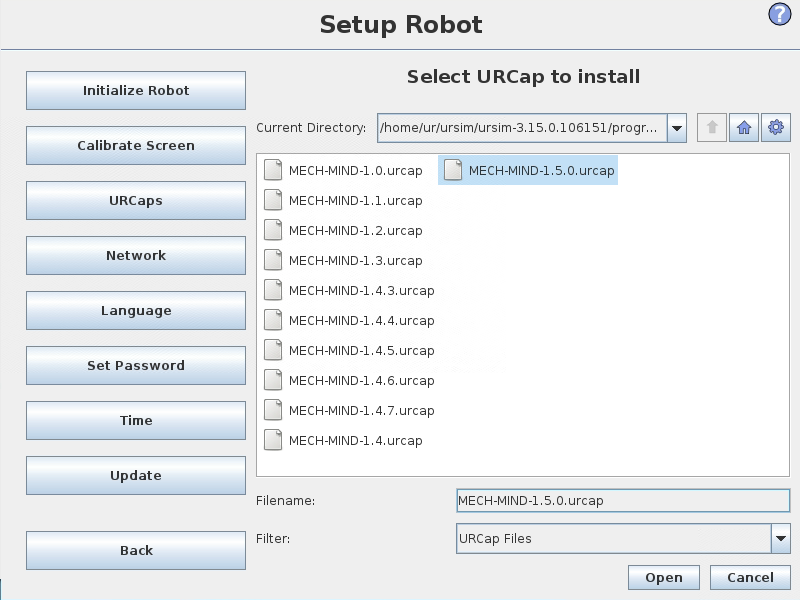Click the MECH-MIND-1.4.7.urcap file icon
The width and height of the screenshot is (800, 600).
[x=273, y=411]
